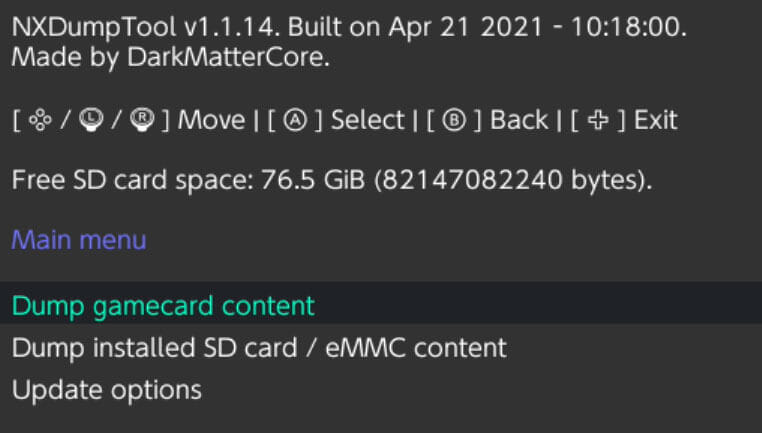
Task: Click the Exit control label
Action: tap(655, 121)
